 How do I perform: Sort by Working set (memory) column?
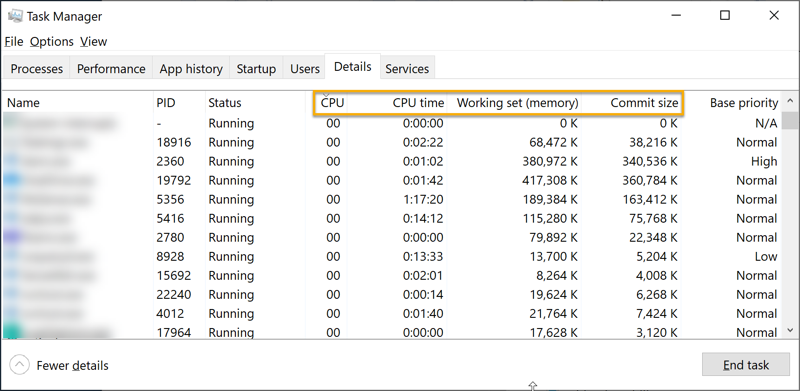[514, 103]
